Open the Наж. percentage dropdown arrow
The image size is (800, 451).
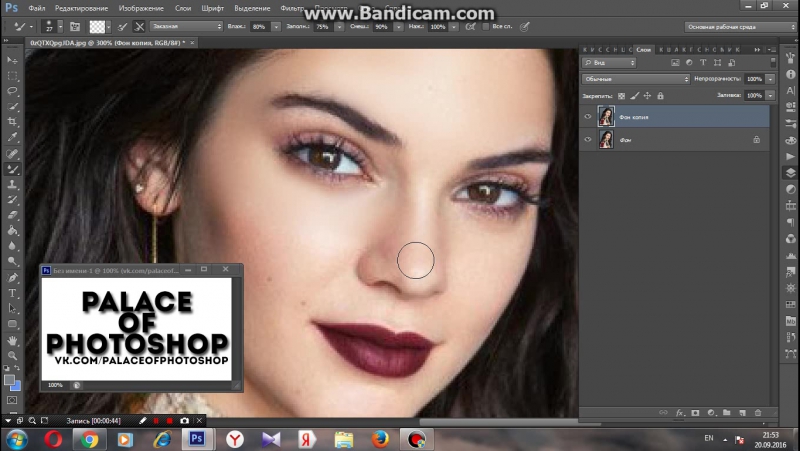(454, 27)
